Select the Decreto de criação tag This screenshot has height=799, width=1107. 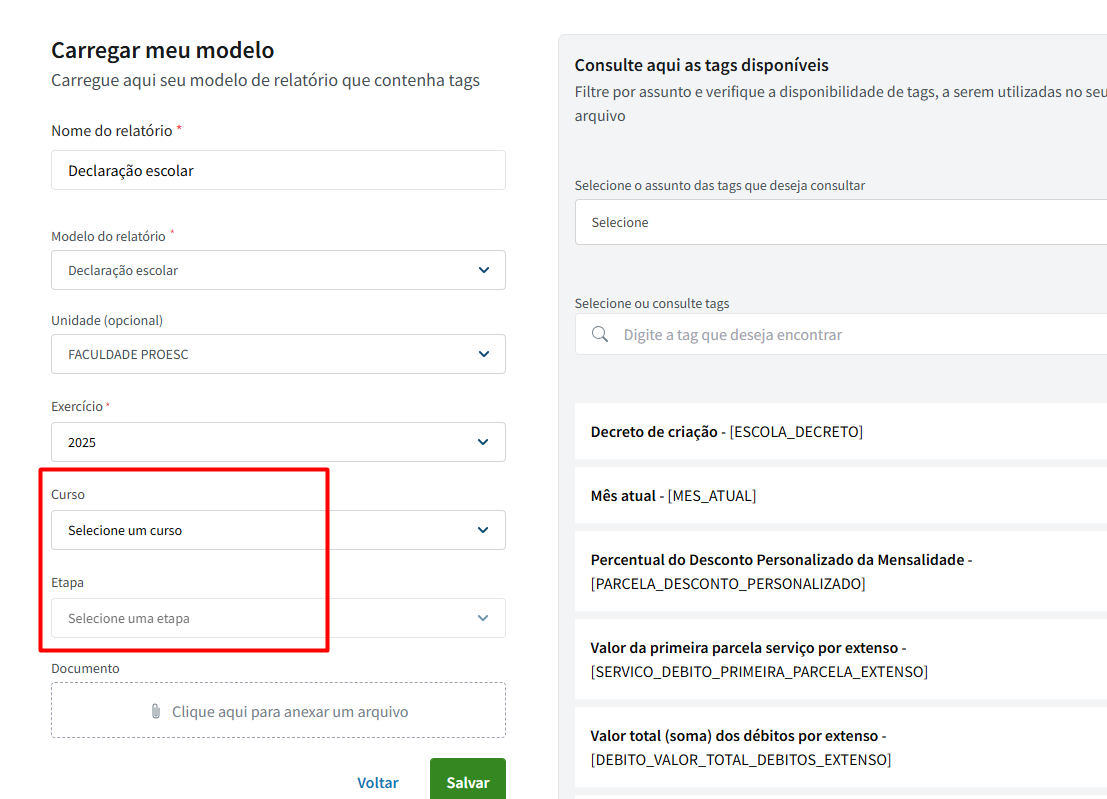pos(840,432)
